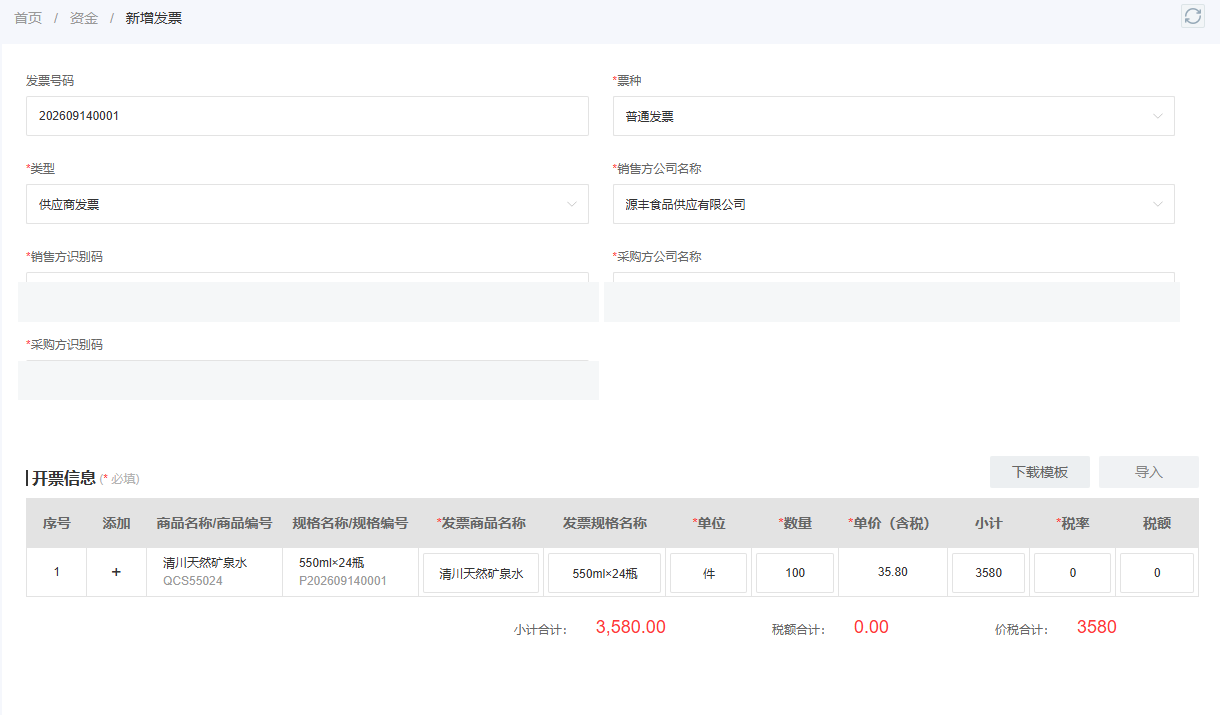Click the 税率 input field

(1072, 573)
